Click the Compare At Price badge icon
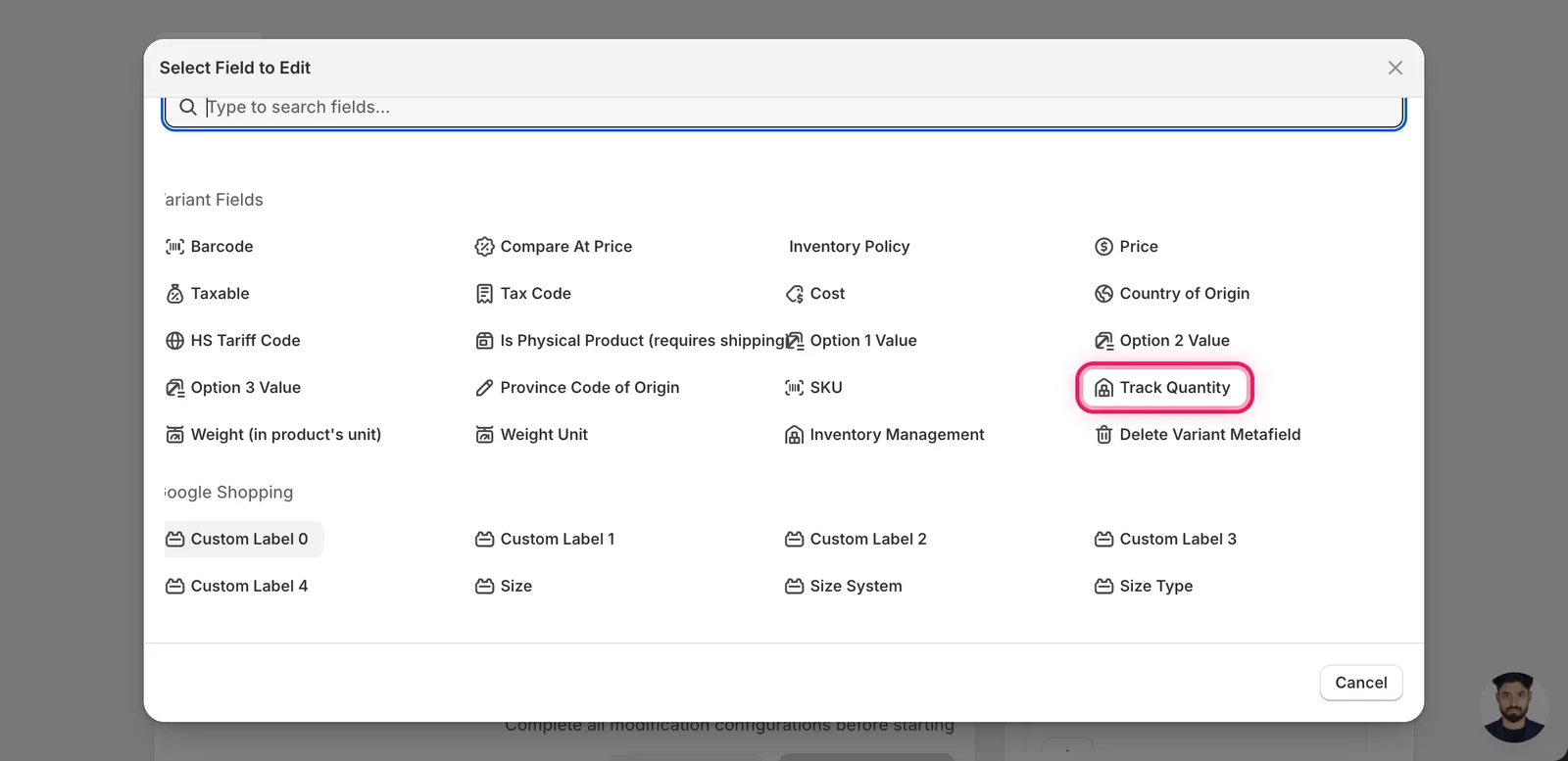 [484, 247]
